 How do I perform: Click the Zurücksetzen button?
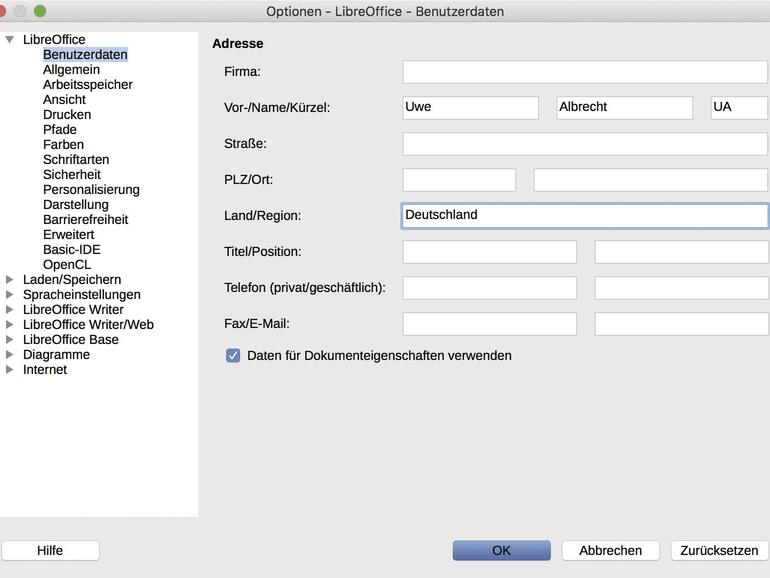719,550
